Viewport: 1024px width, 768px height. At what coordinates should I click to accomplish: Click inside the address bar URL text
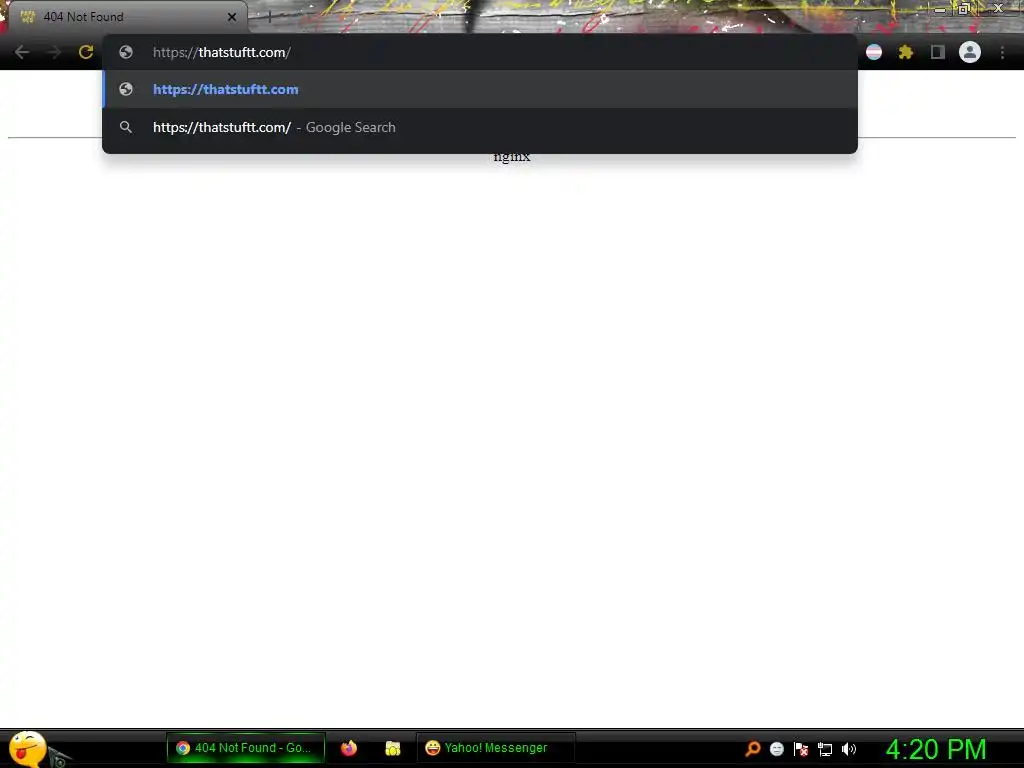coord(222,52)
